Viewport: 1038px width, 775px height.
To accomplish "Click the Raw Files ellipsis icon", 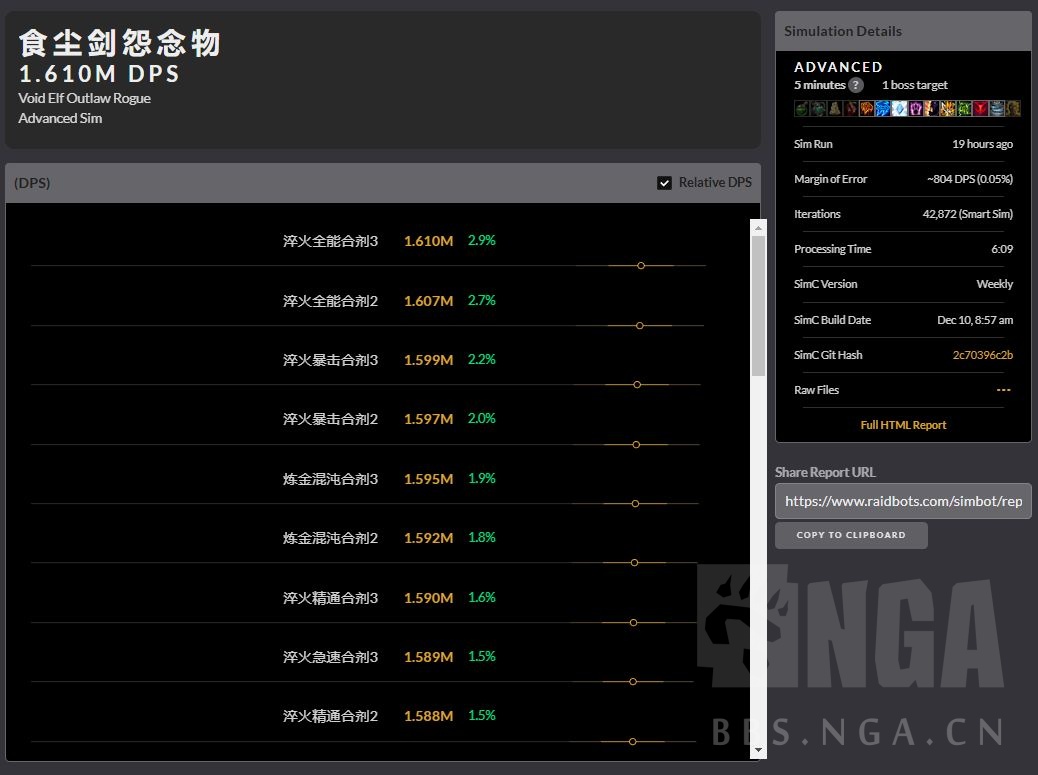I will tap(1004, 390).
